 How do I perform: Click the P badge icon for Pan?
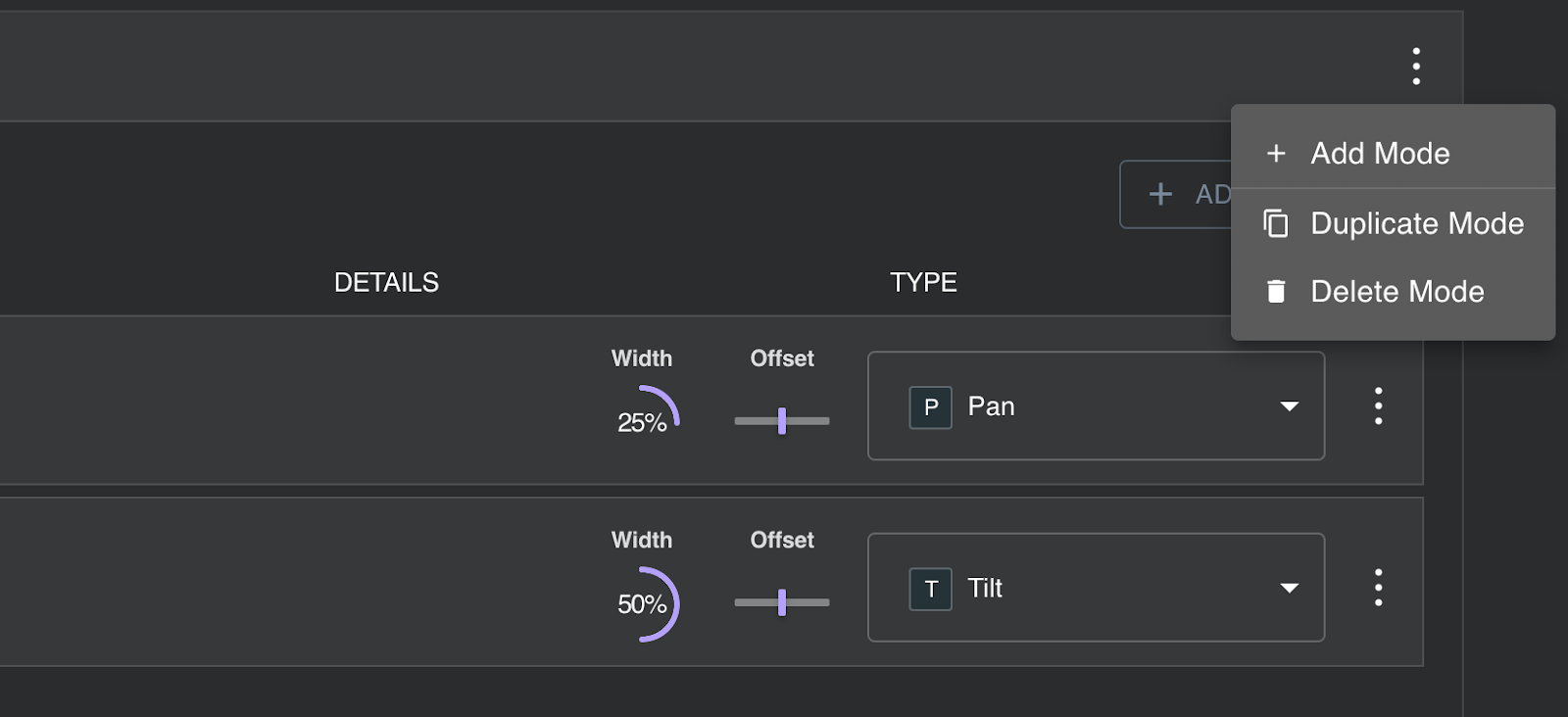(x=930, y=406)
